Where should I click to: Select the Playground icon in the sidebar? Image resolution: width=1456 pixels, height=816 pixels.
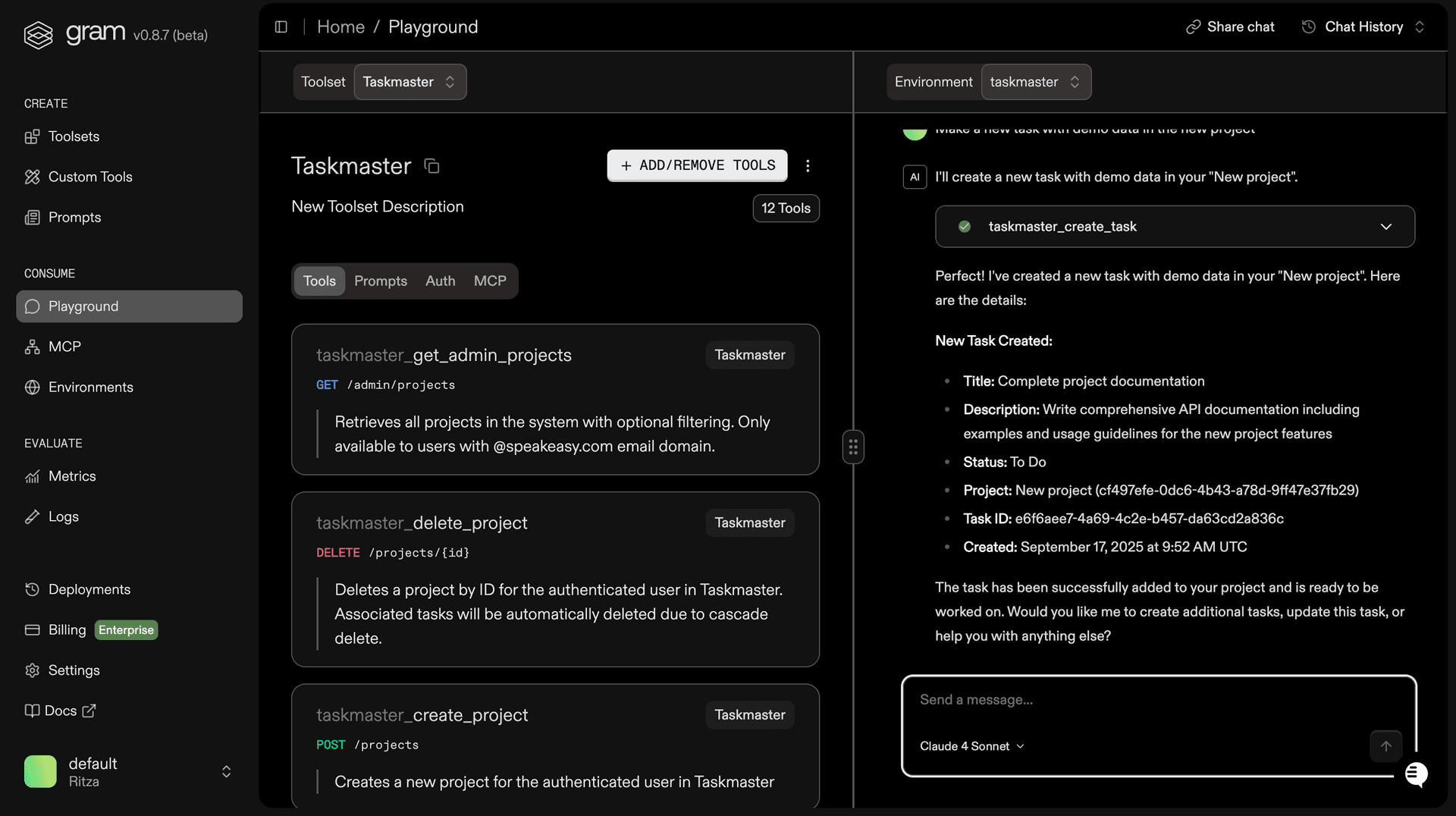pyautogui.click(x=32, y=306)
